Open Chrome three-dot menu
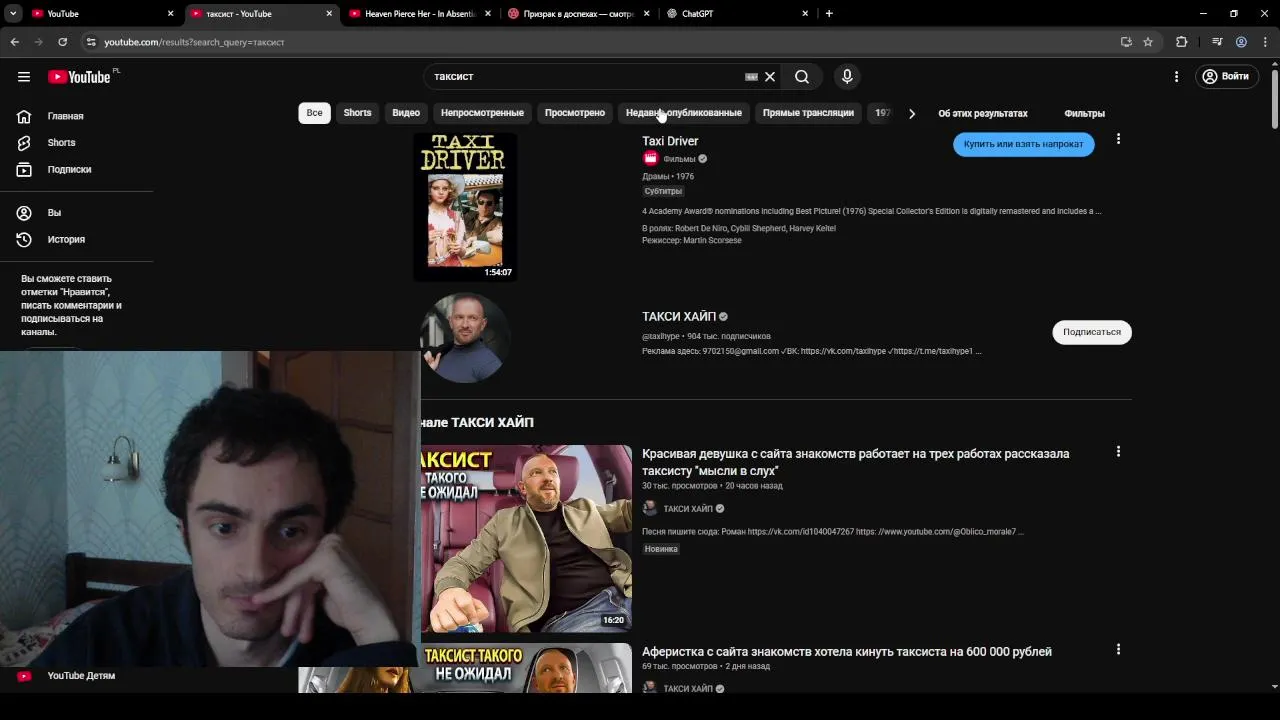The image size is (1280, 720). (x=1265, y=42)
